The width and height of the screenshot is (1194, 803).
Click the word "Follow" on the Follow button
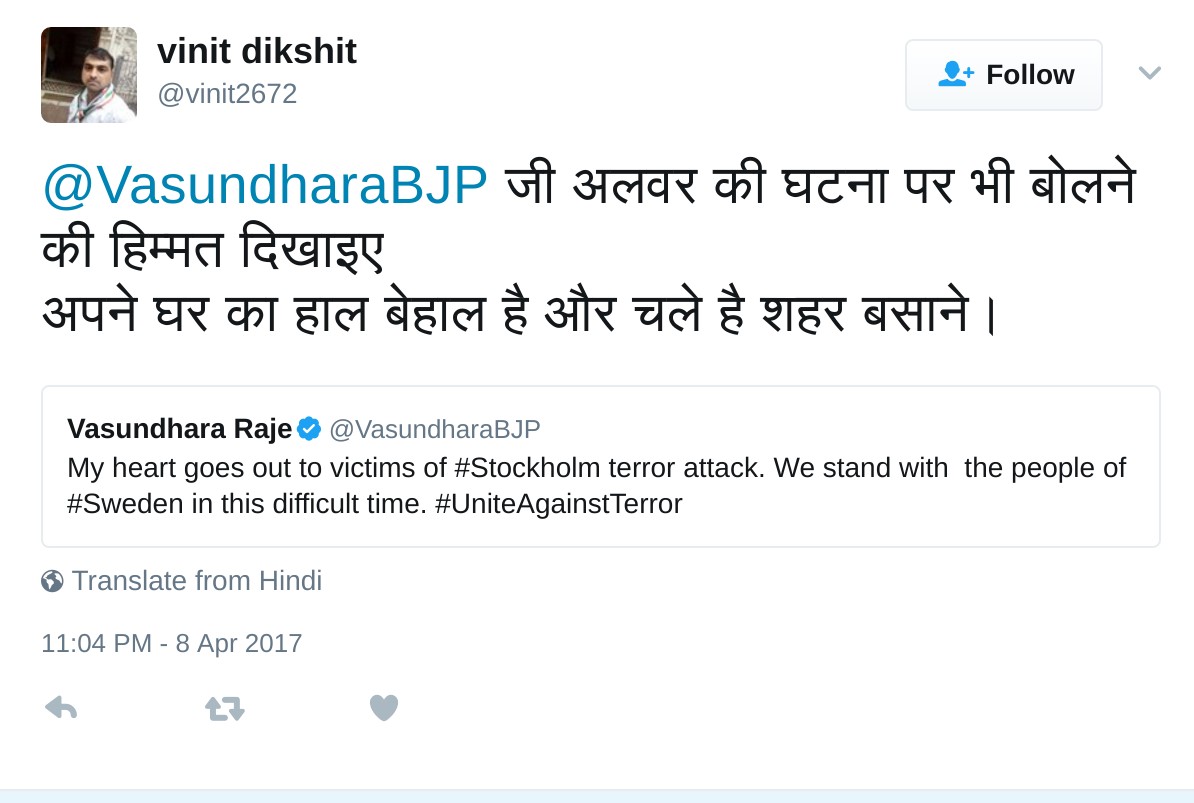pyautogui.click(x=1029, y=74)
